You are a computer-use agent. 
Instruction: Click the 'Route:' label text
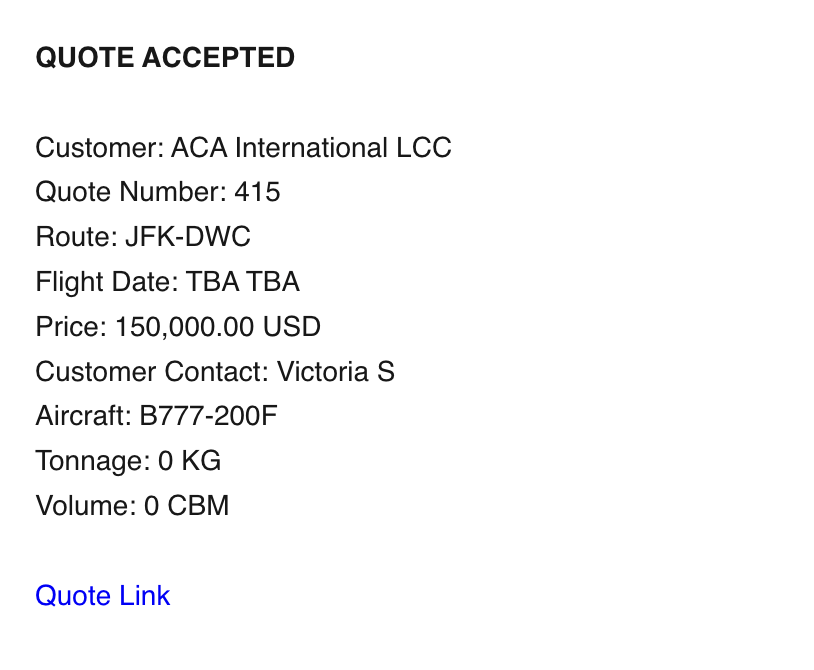coord(76,237)
